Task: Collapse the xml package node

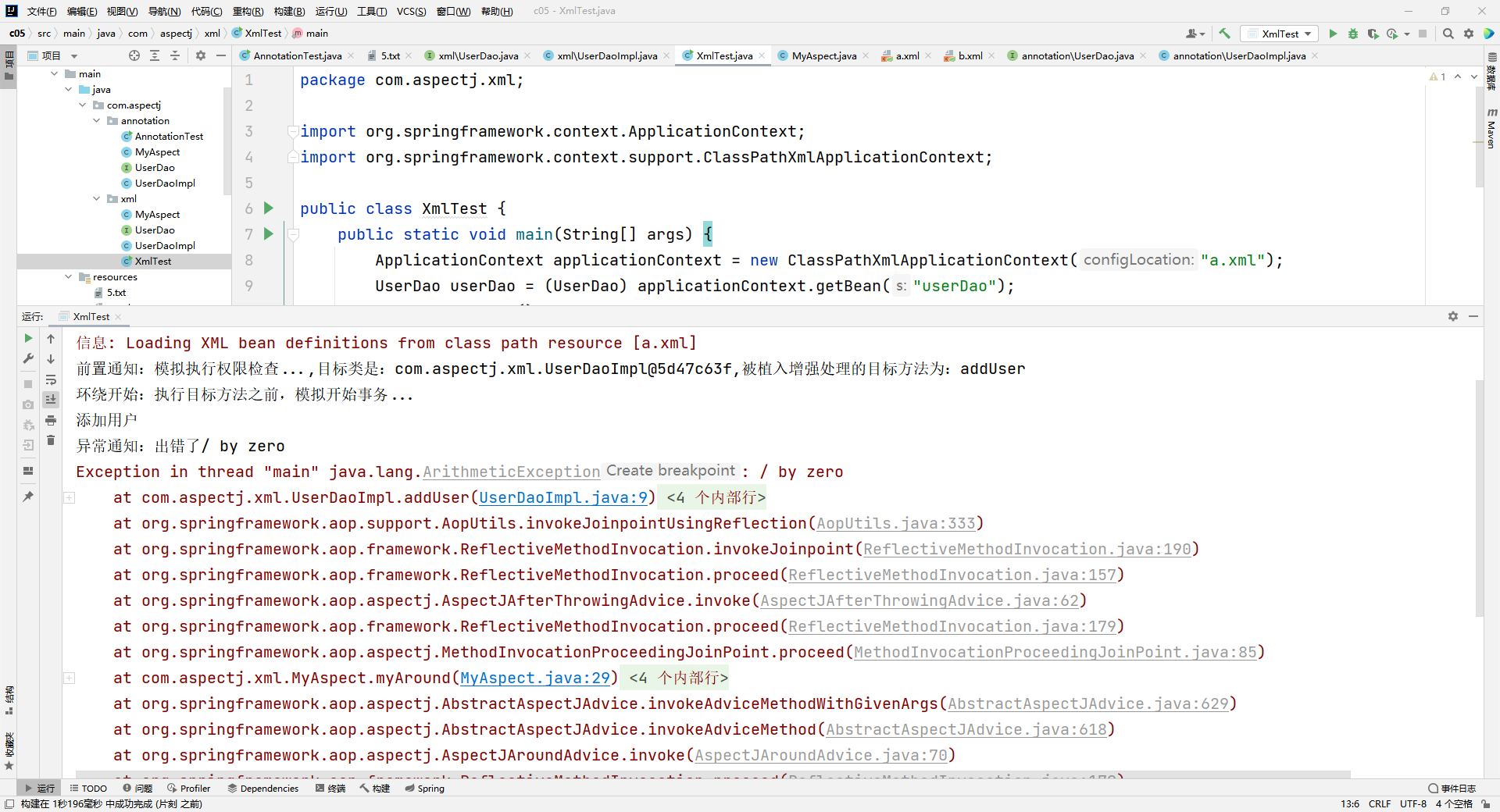Action: 97,198
